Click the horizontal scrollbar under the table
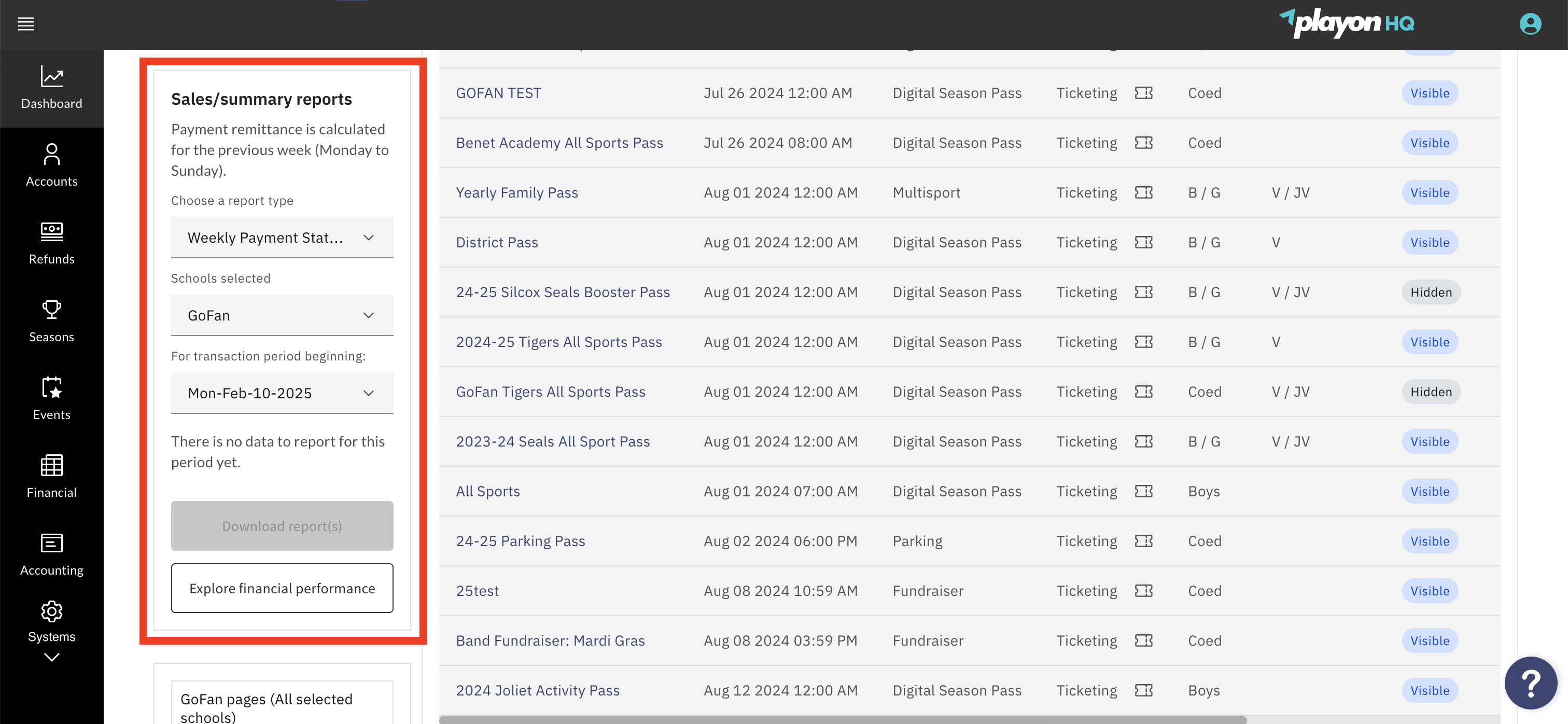This screenshot has width=1568, height=724. click(843, 720)
